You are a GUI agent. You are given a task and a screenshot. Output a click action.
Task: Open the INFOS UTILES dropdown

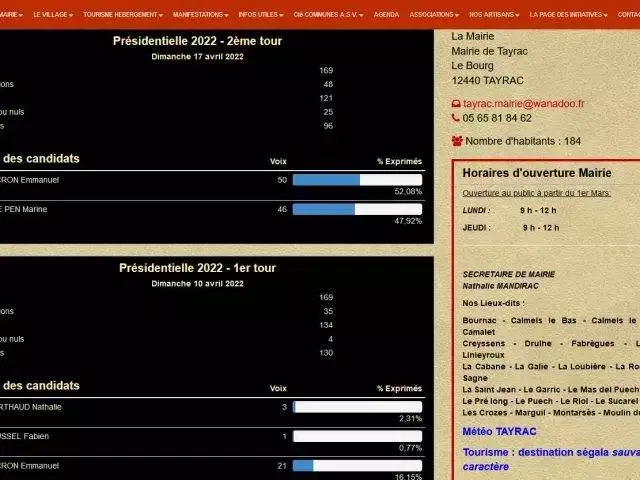261,15
